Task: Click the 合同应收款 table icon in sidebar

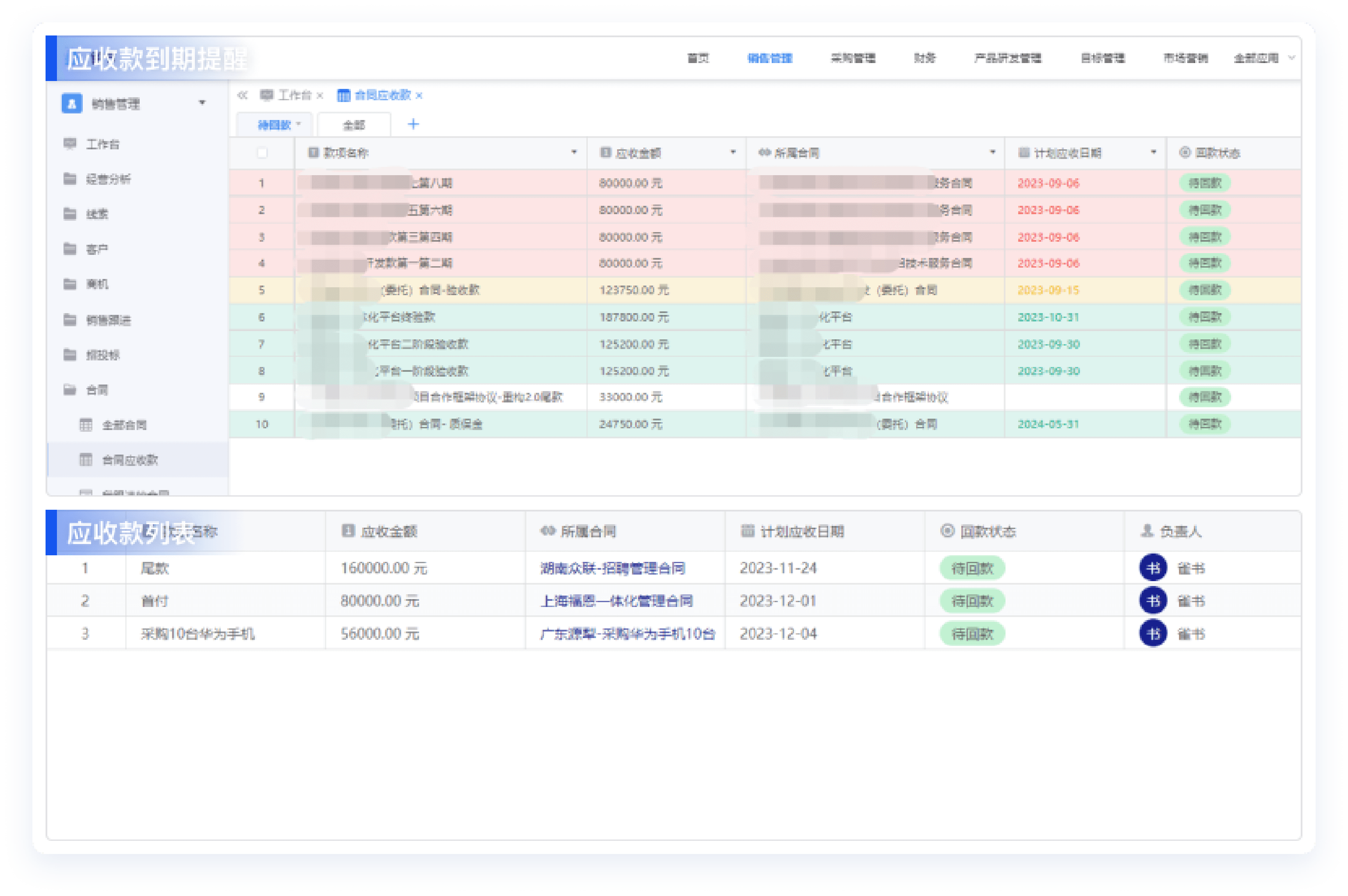Action: pos(86,459)
